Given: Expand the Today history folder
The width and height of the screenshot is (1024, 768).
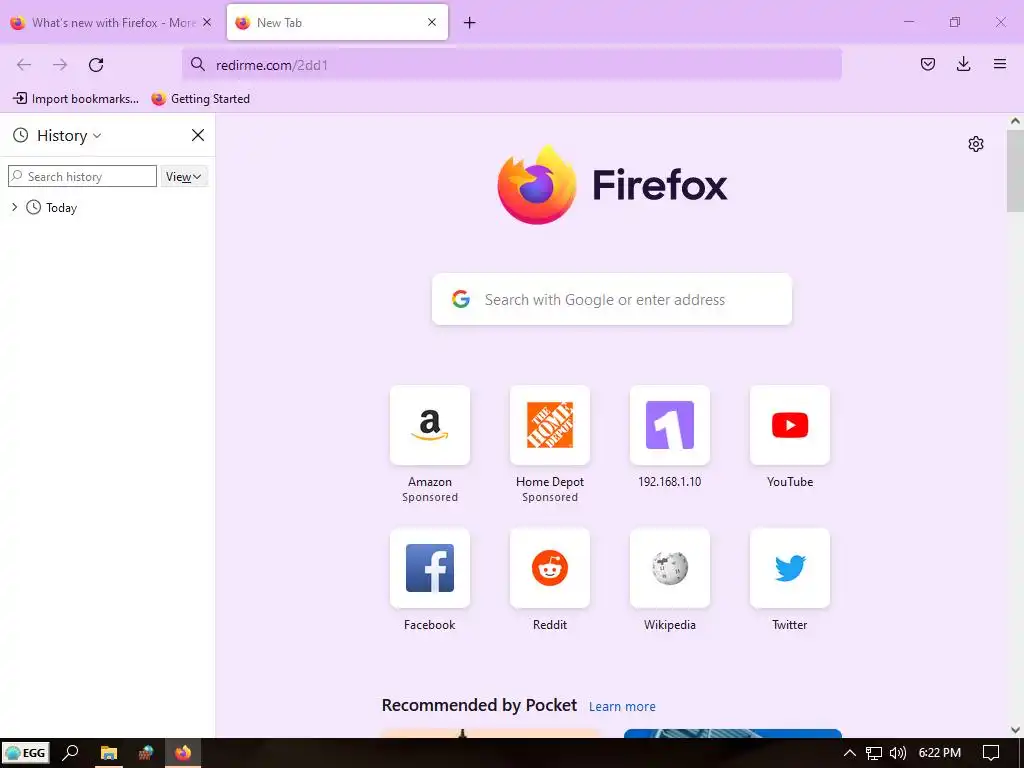Looking at the screenshot, I should pyautogui.click(x=14, y=207).
